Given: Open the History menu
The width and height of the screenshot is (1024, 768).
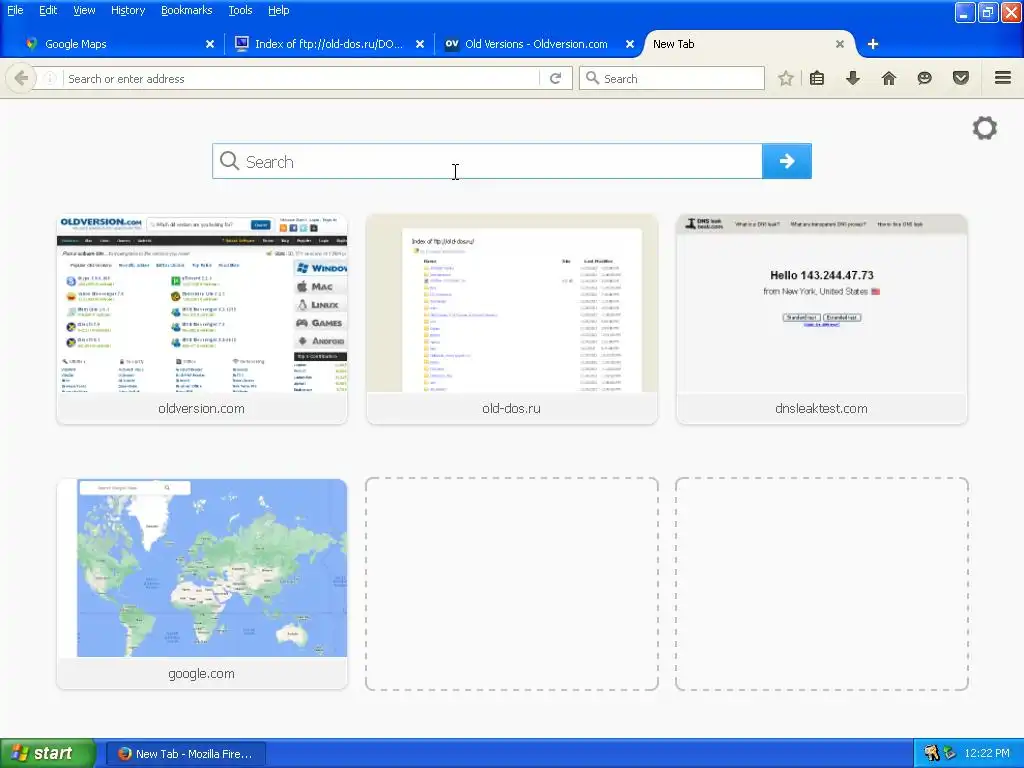Looking at the screenshot, I should point(128,10).
